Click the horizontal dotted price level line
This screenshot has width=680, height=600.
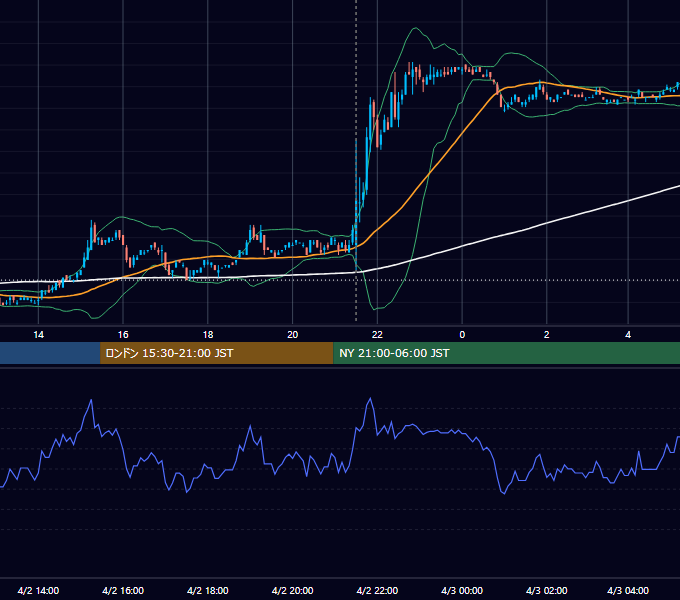click(340, 280)
